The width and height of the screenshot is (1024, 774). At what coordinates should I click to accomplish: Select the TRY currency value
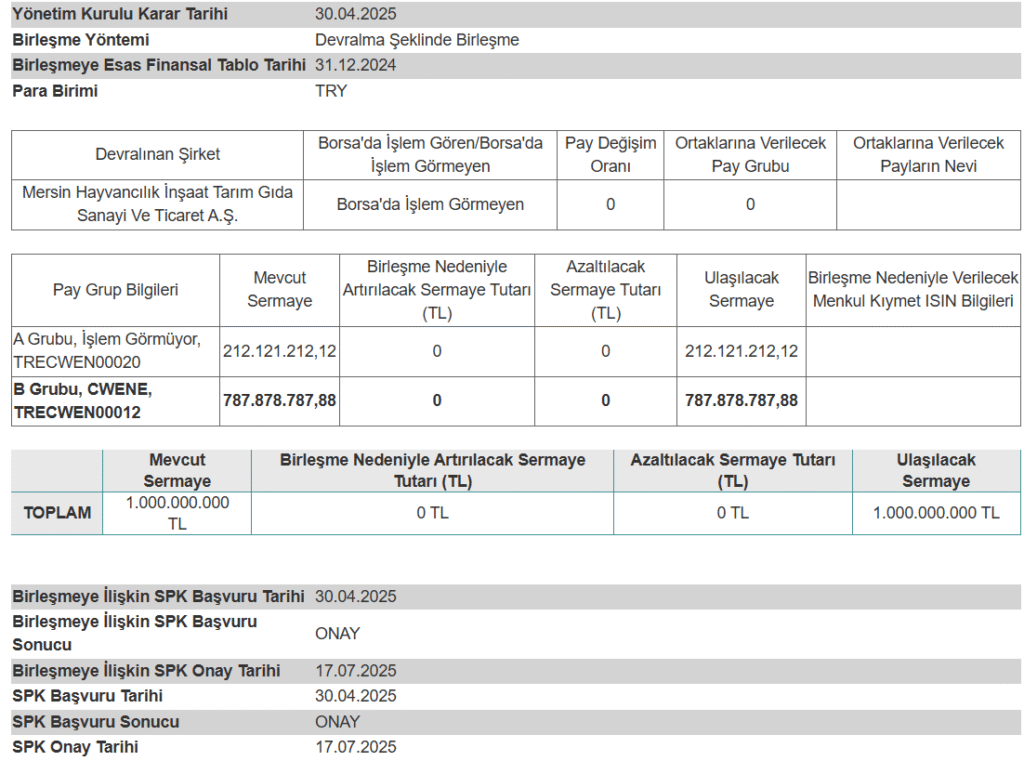pos(331,91)
